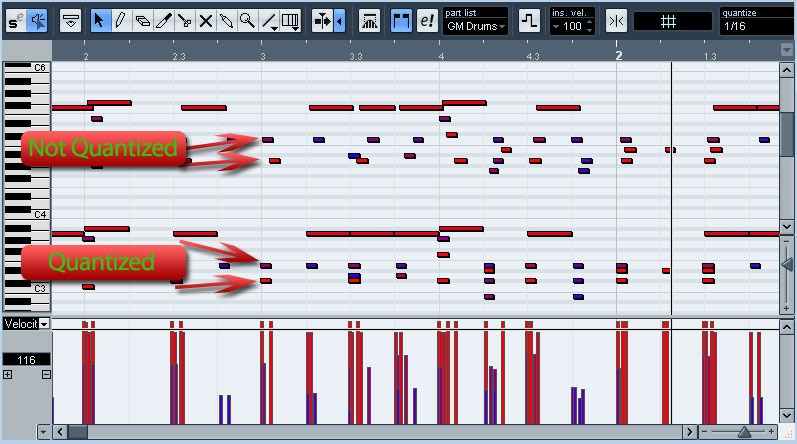Open the Line tool mode arrow
The width and height of the screenshot is (797, 444).
pyautogui.click(x=274, y=28)
